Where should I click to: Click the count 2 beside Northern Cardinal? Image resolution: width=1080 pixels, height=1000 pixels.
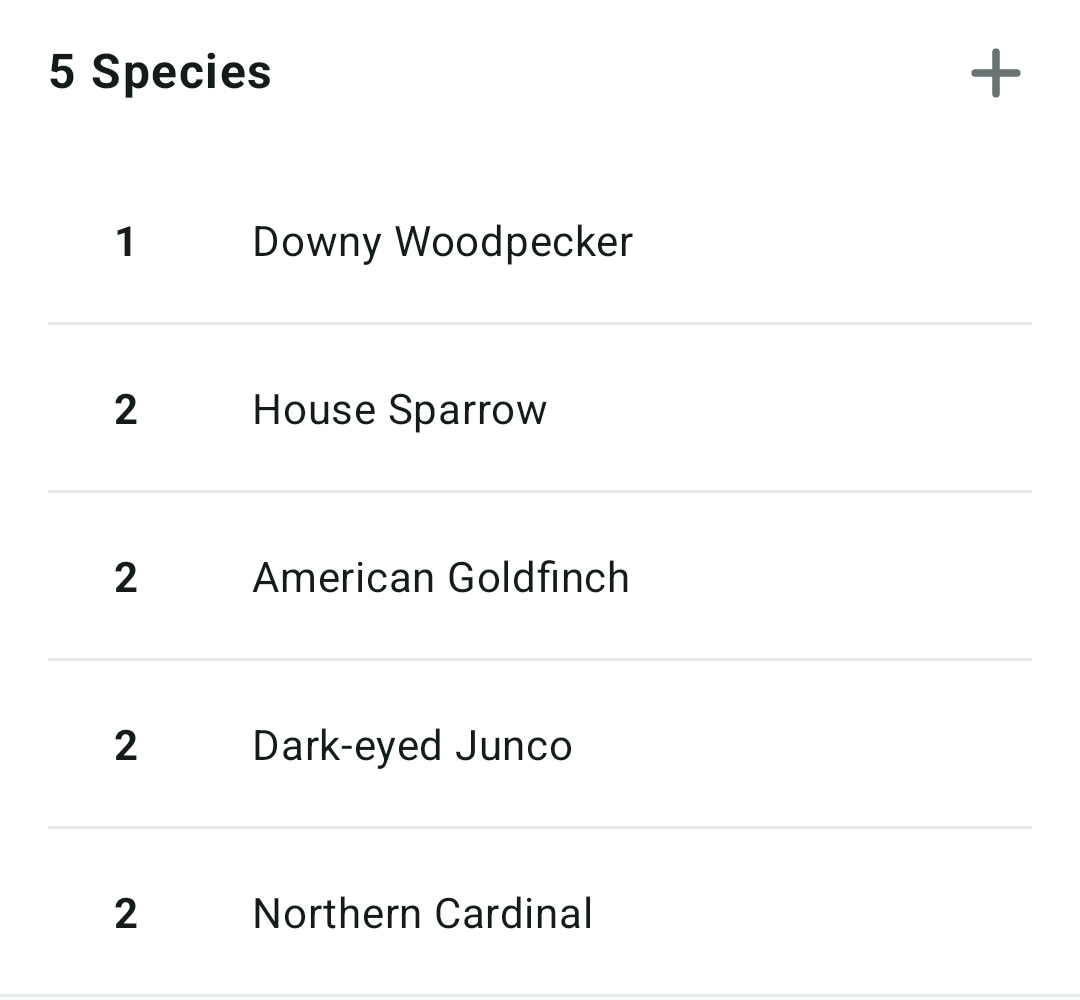[125, 914]
